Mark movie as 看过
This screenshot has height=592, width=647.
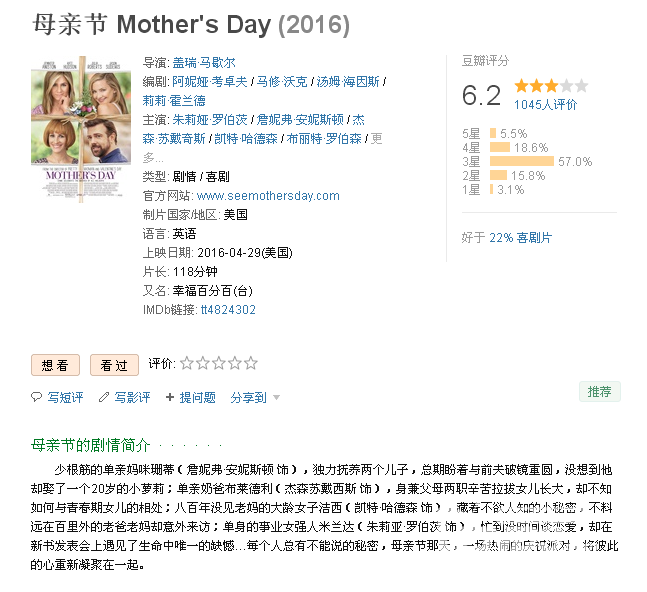point(114,365)
